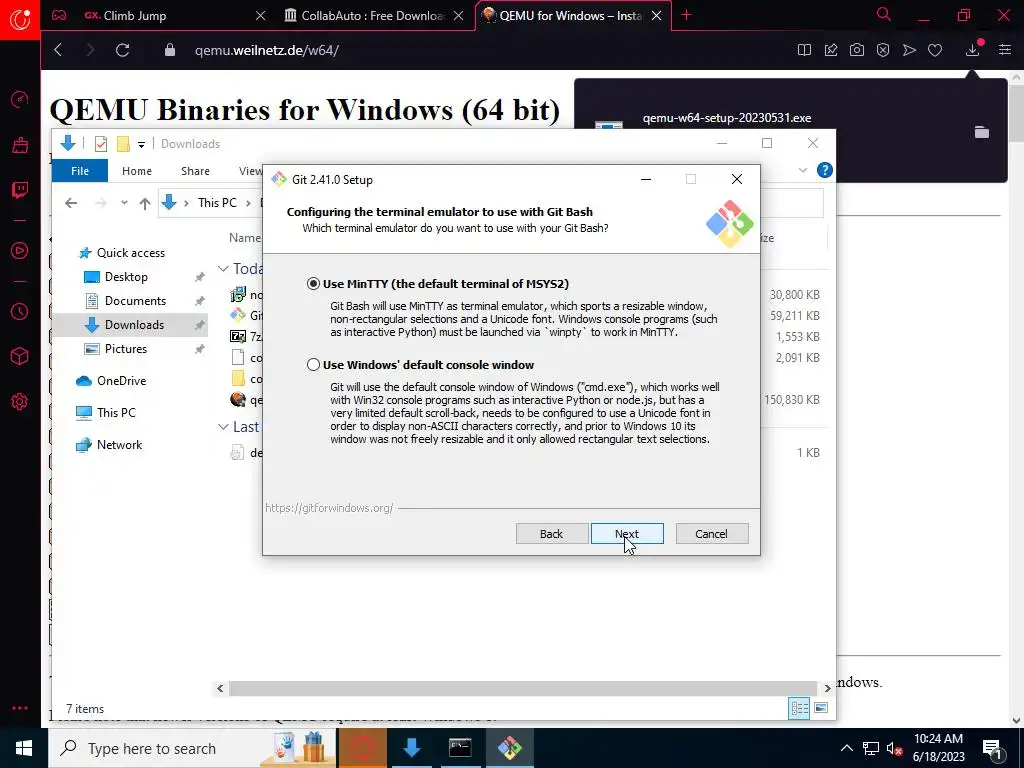Take snapshot with camera icon
This screenshot has height=768, width=1024.
click(856, 50)
